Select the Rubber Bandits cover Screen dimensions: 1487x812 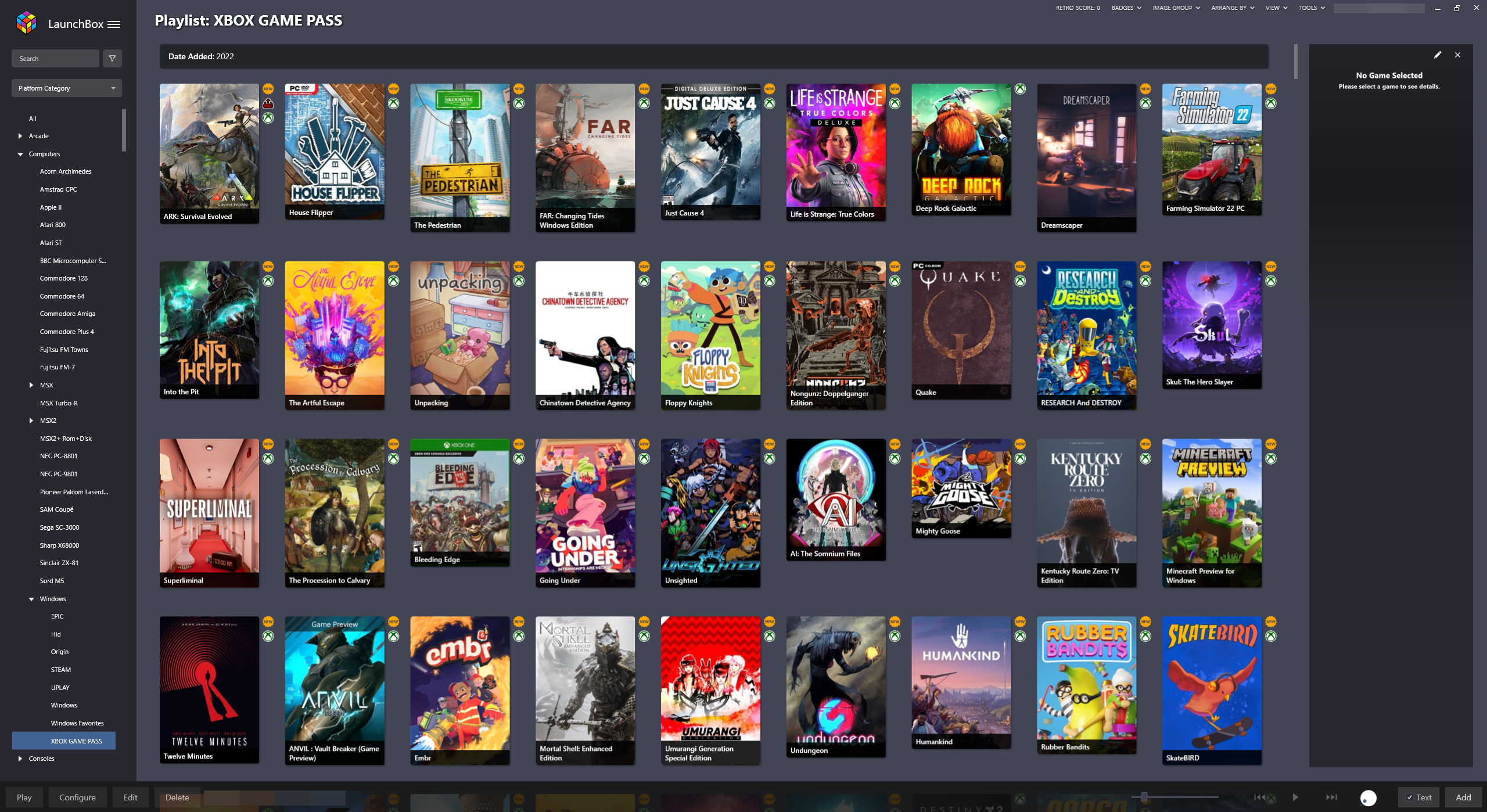[x=1087, y=685]
